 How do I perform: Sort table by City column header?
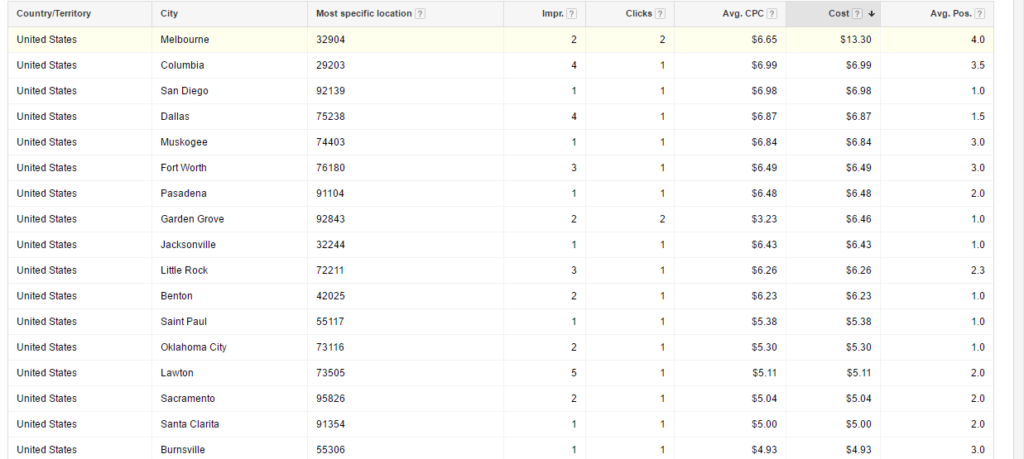point(169,14)
